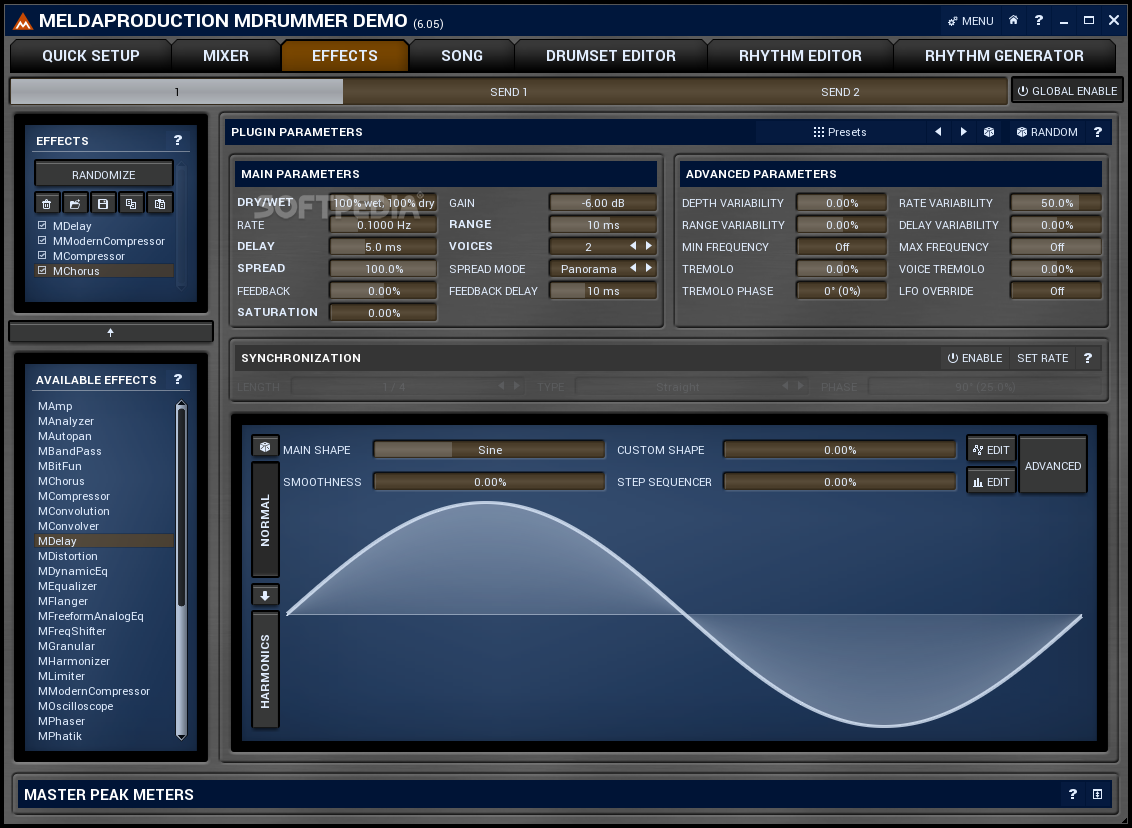Click the Rate Variability slider

pos(1056,203)
